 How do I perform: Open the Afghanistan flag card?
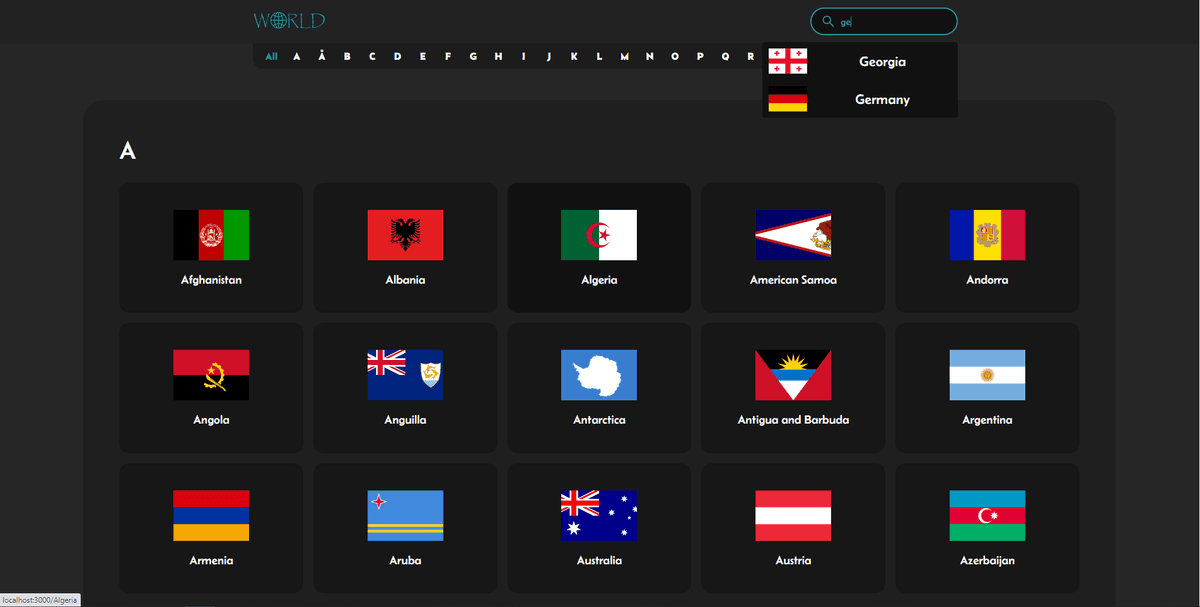211,247
